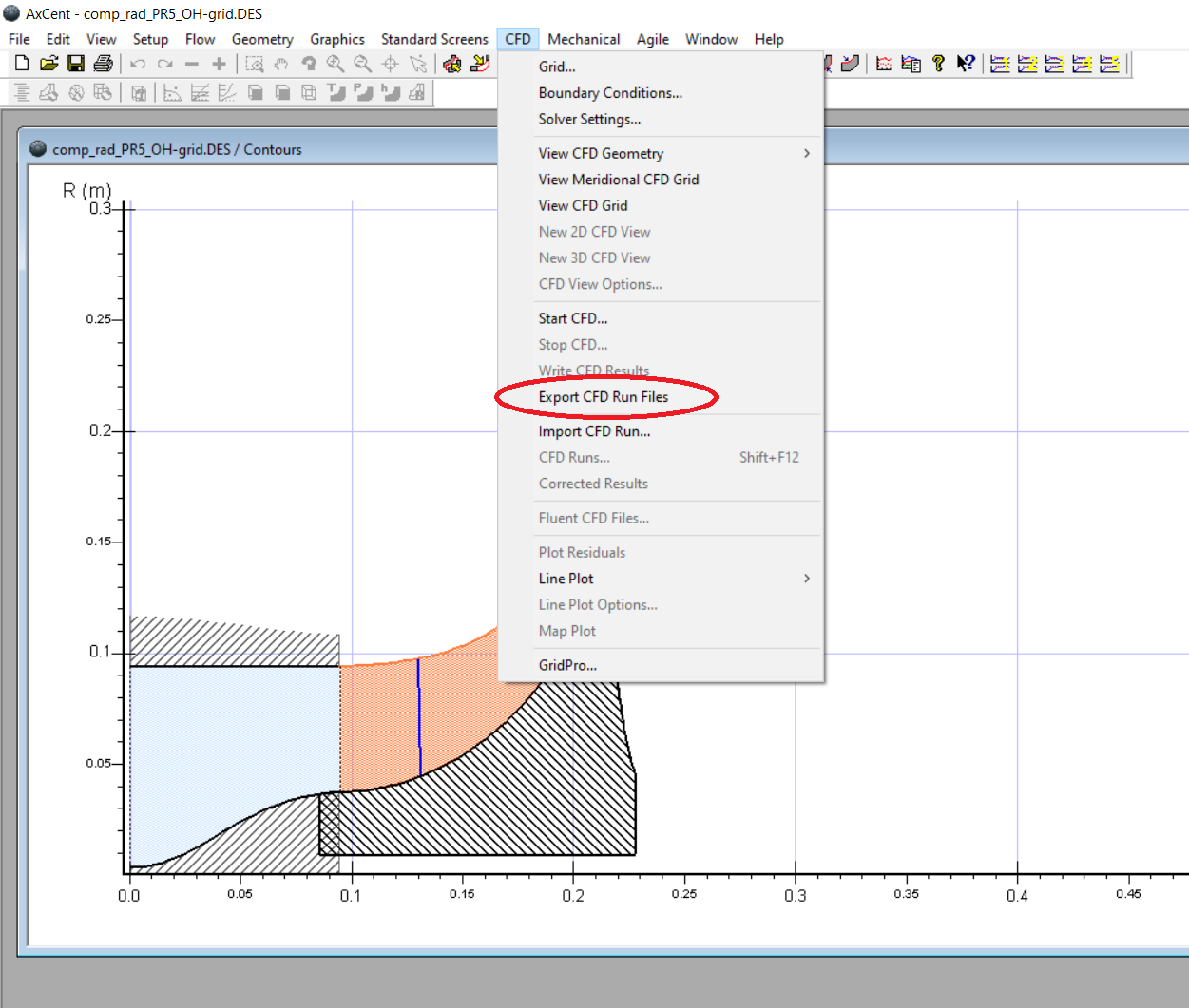Open the Setup menu

point(150,39)
